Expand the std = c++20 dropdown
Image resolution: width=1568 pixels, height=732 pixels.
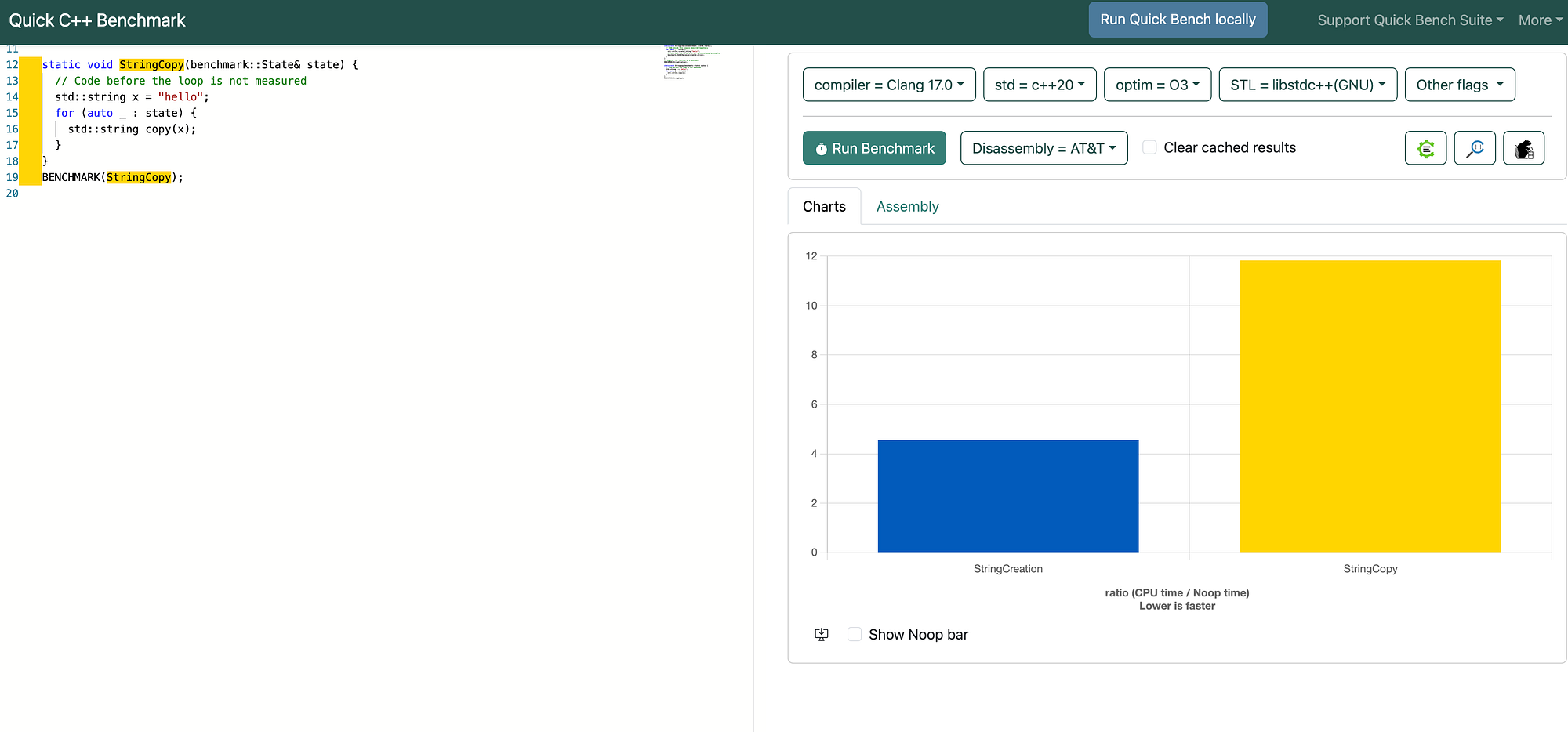(1040, 85)
